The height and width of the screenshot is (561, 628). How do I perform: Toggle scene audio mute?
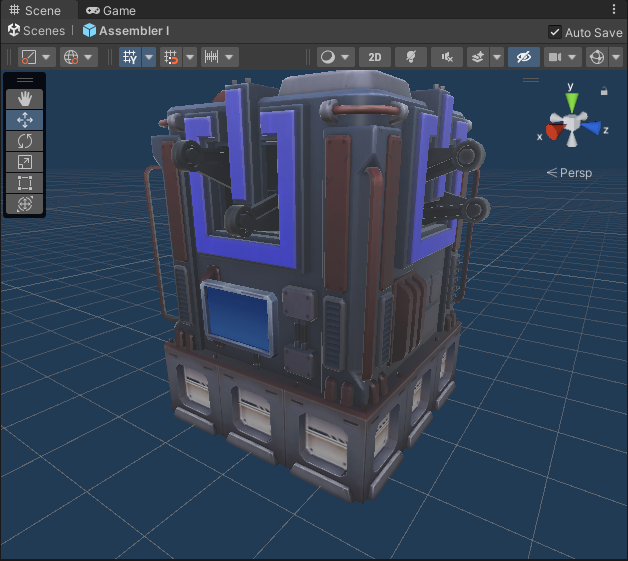(446, 57)
